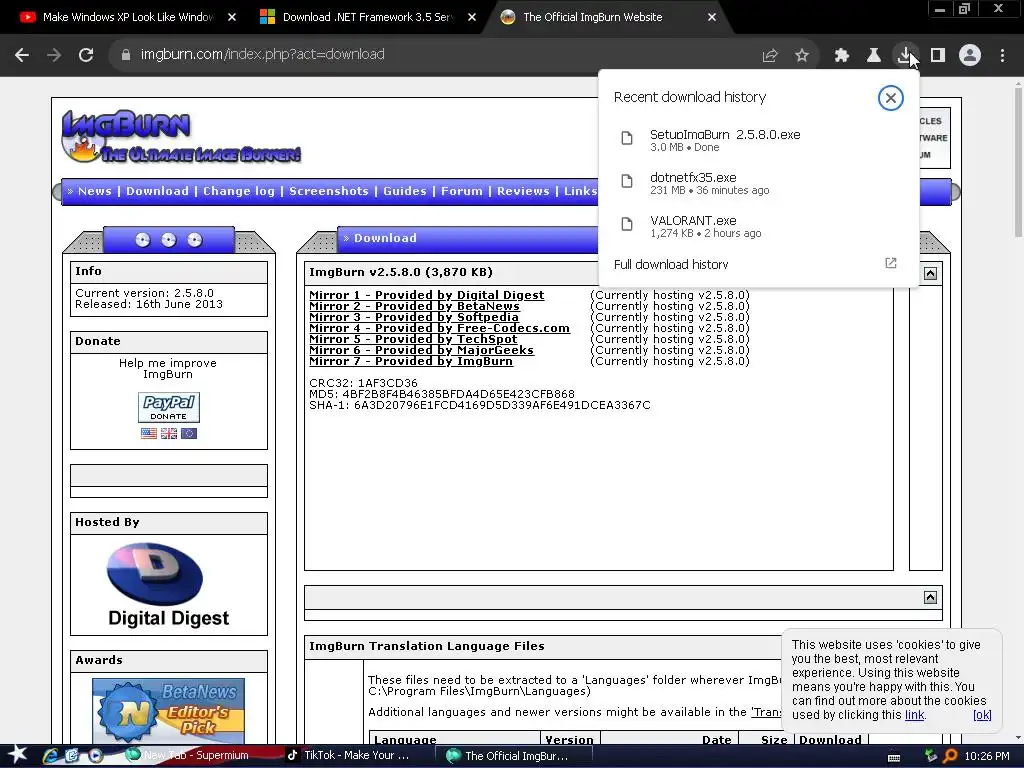Viewport: 1024px width, 768px height.
Task: Close the Make Windows XP tab
Action: [232, 18]
